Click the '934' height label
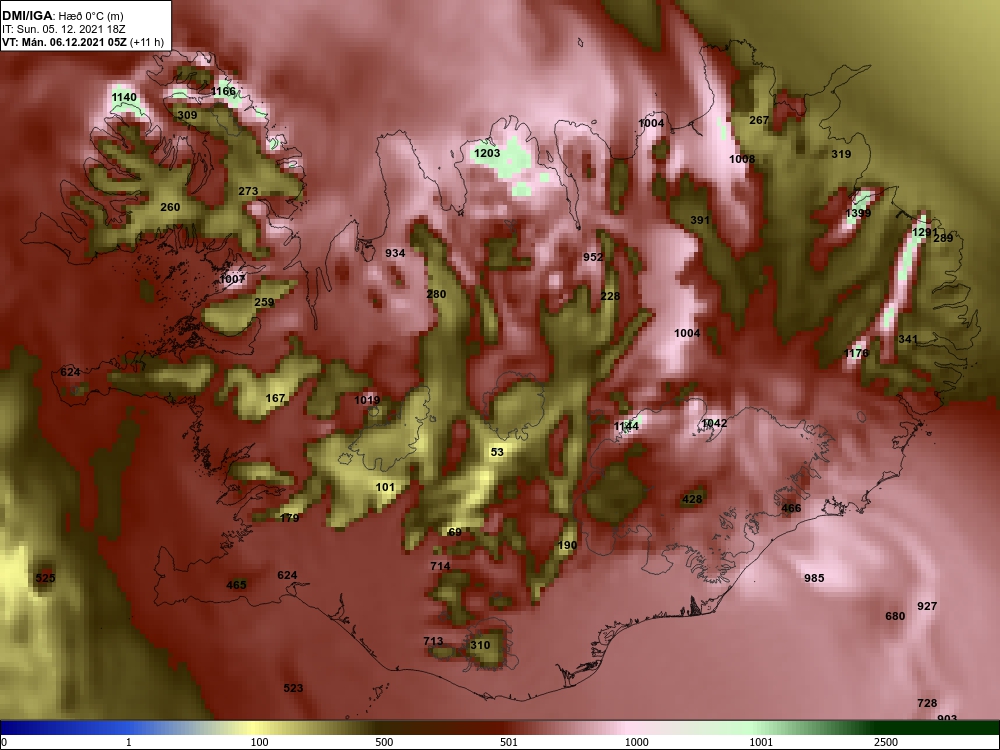The width and height of the screenshot is (1000, 750). pyautogui.click(x=395, y=253)
